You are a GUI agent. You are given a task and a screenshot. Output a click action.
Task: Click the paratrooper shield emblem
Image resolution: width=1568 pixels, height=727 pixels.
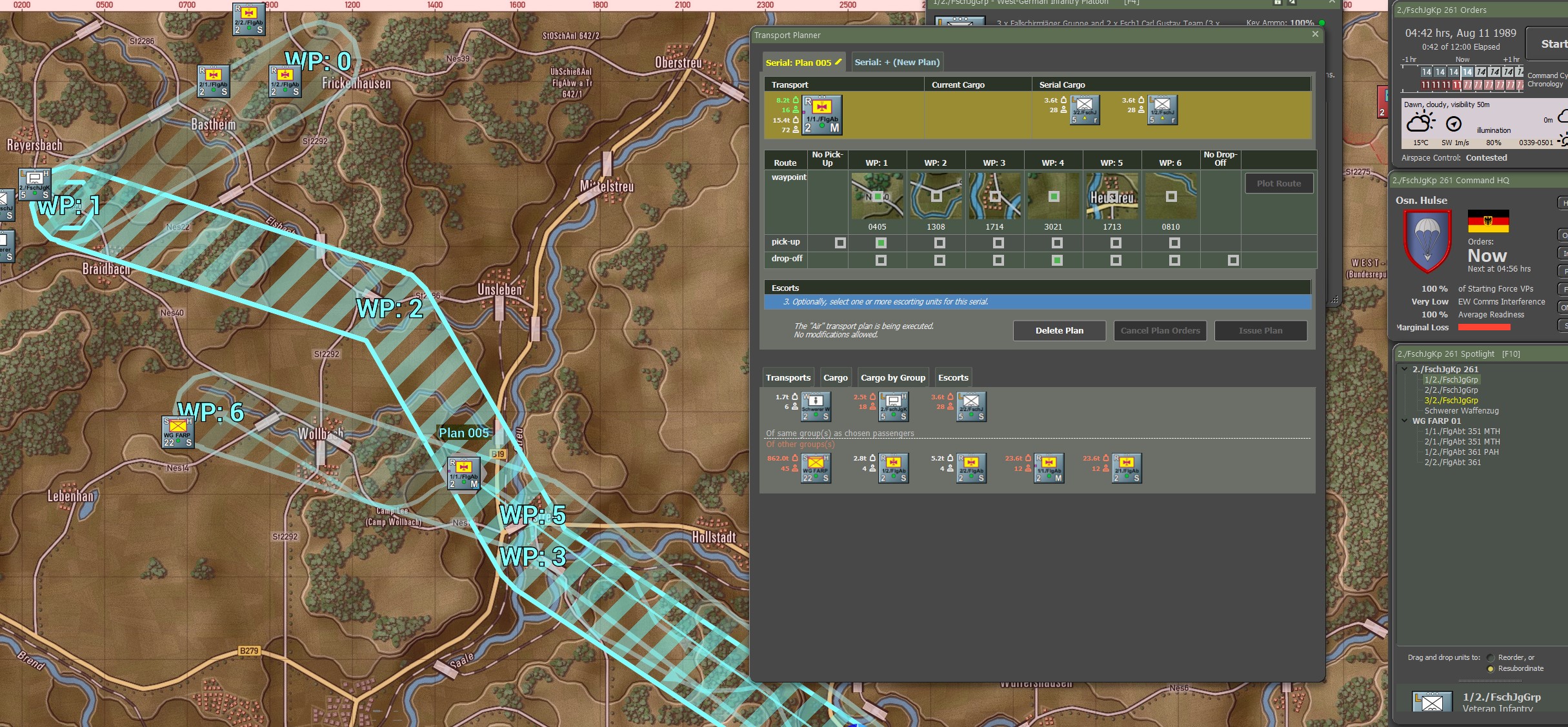point(1427,241)
